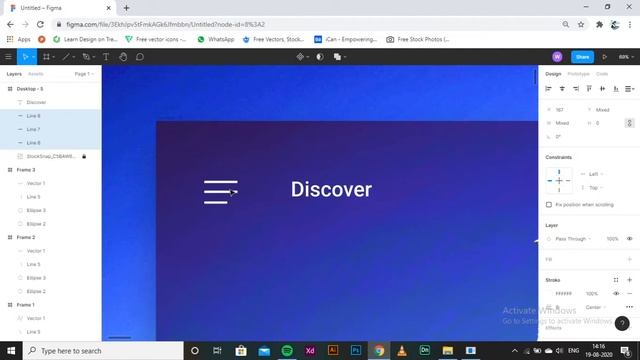Click Align left icon
Viewport: 640px width, 360px height.
tap(549, 89)
